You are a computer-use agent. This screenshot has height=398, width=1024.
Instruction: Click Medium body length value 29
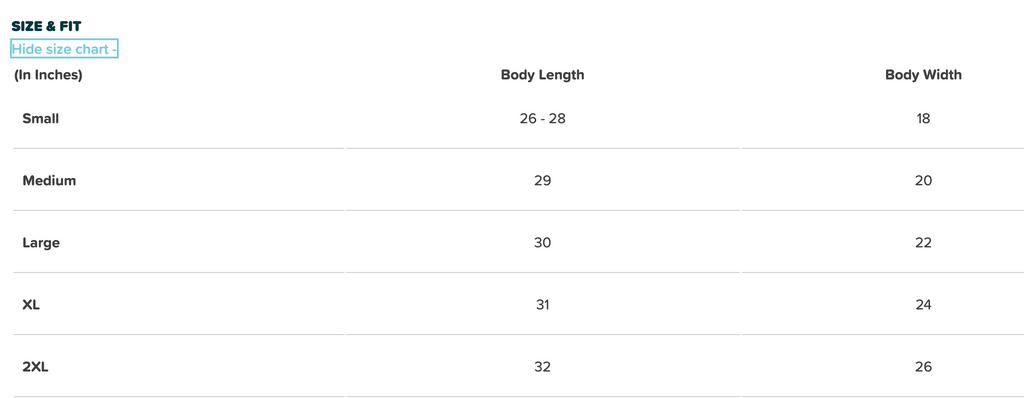[x=543, y=181]
